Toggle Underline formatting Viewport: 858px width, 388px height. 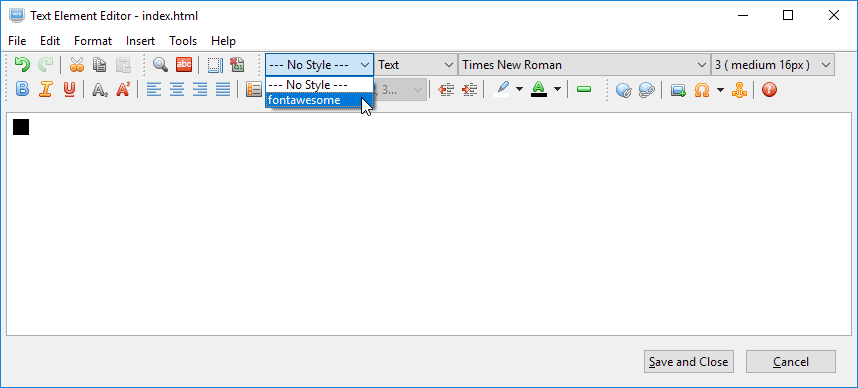[x=69, y=89]
